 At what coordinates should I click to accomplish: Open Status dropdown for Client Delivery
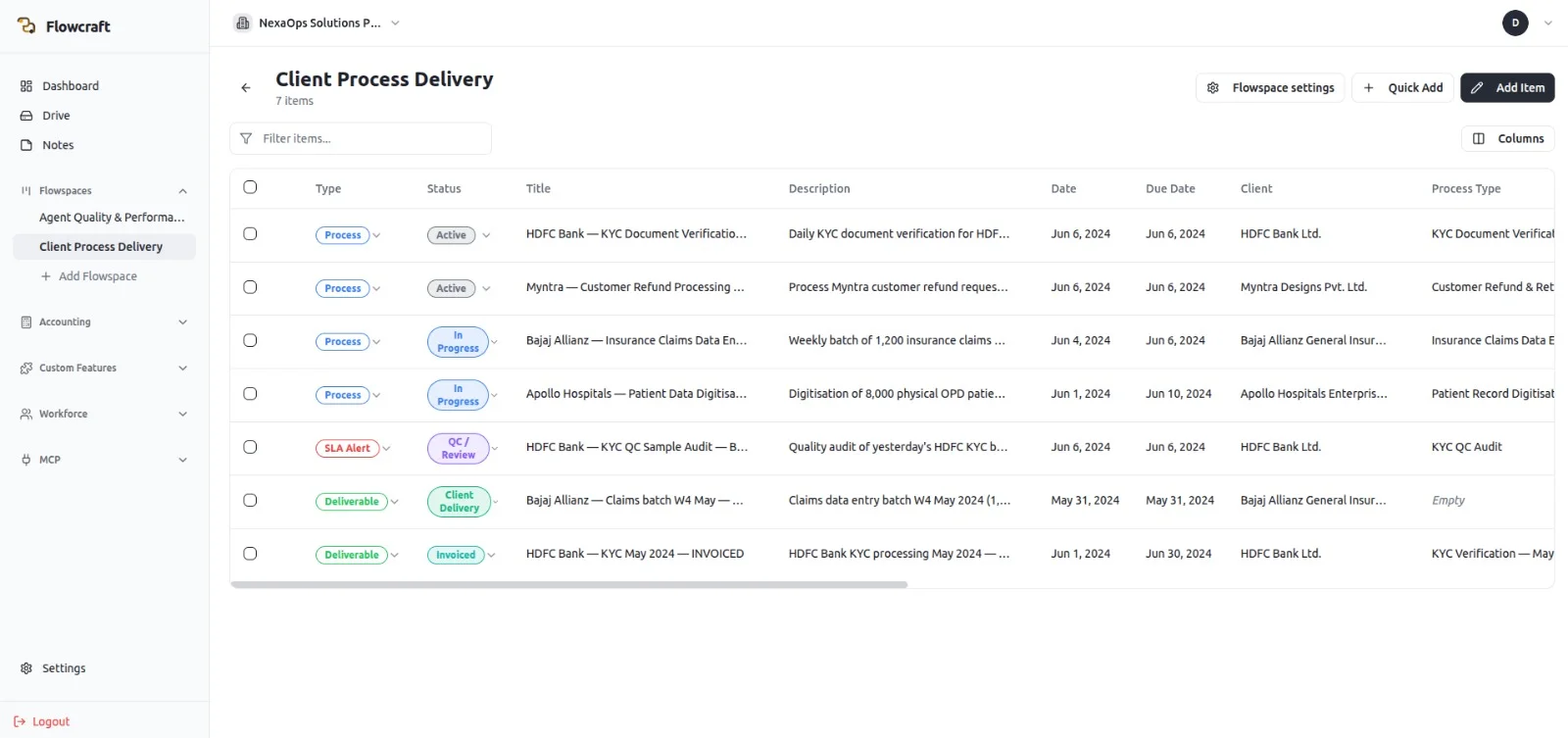pos(495,502)
